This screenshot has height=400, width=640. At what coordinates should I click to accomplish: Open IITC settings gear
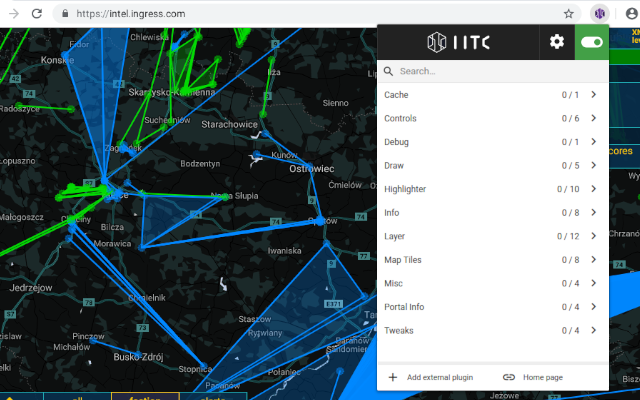[557, 42]
